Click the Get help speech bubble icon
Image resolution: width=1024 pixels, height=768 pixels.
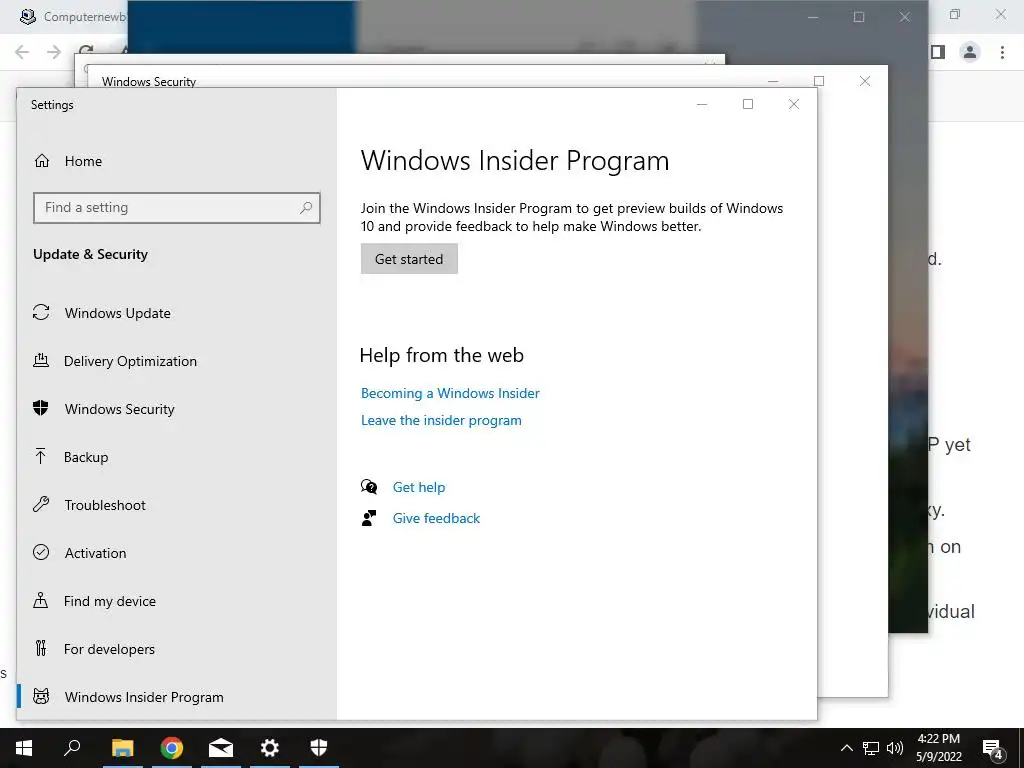(x=369, y=487)
